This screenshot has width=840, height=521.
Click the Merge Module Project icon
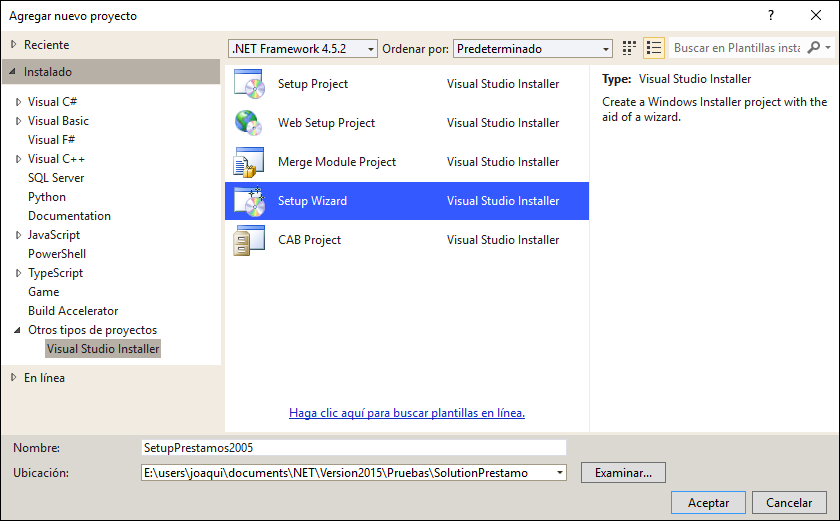(x=249, y=162)
